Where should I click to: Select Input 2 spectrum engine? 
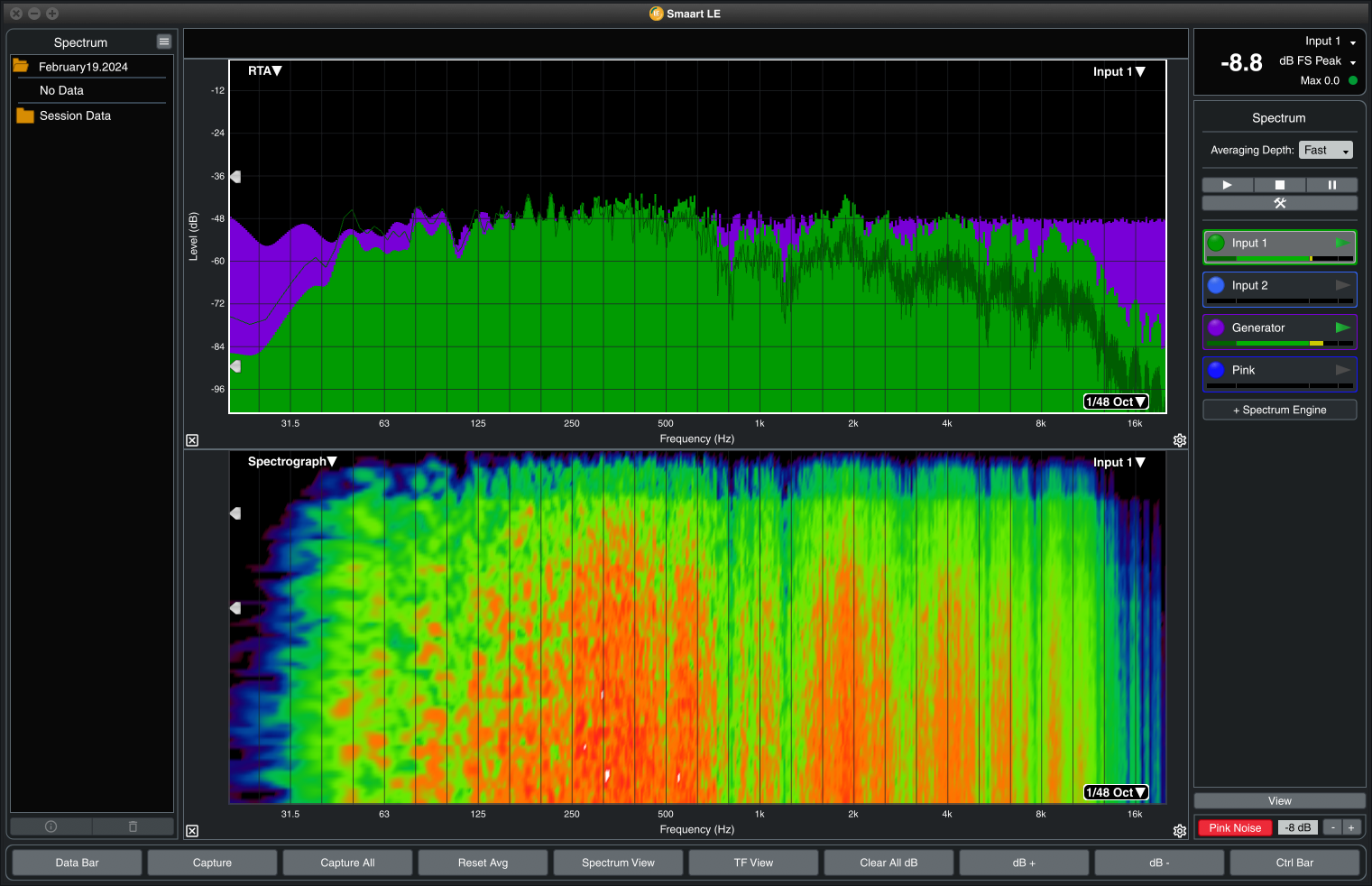click(x=1279, y=289)
